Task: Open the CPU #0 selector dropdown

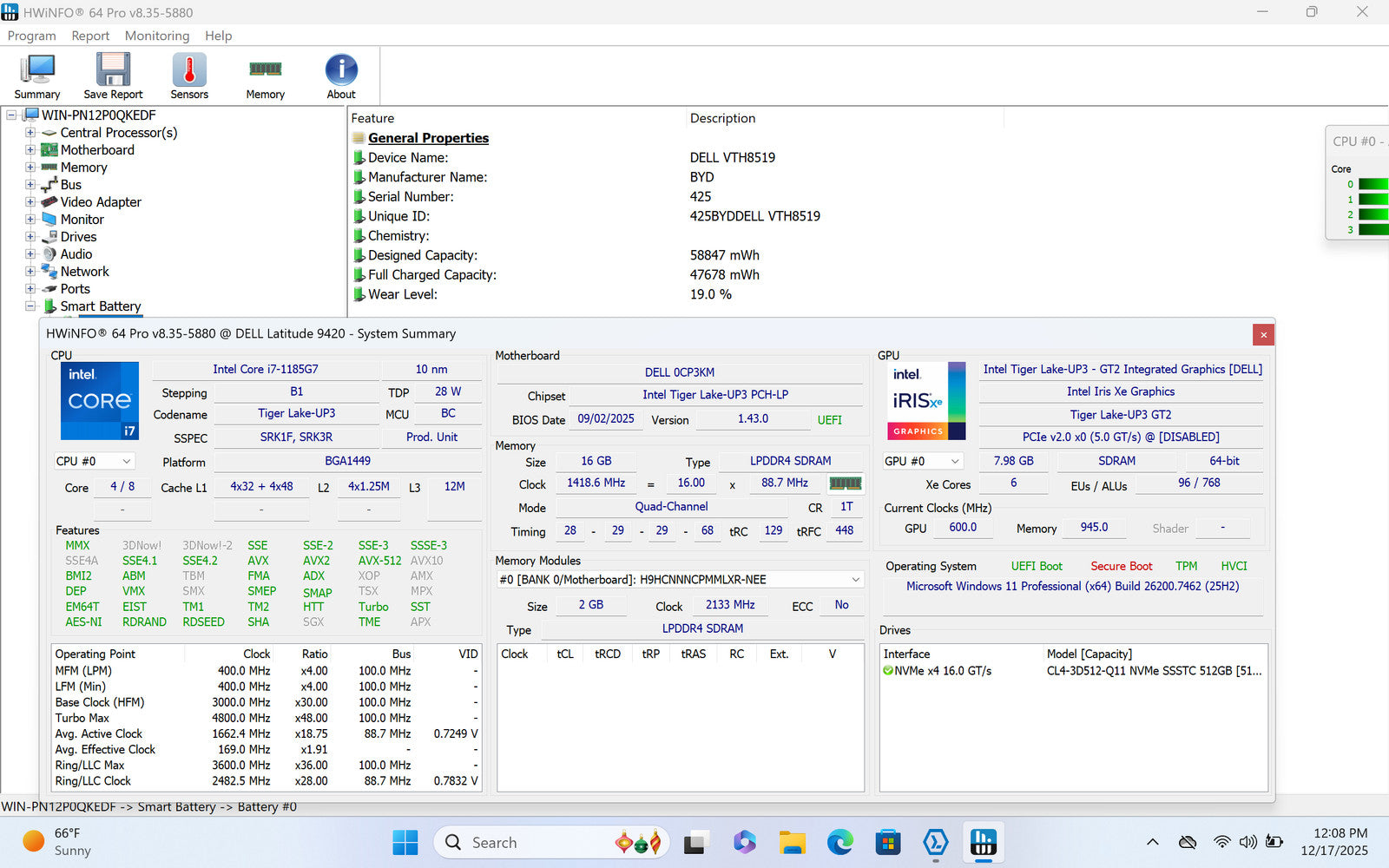Action: [95, 462]
